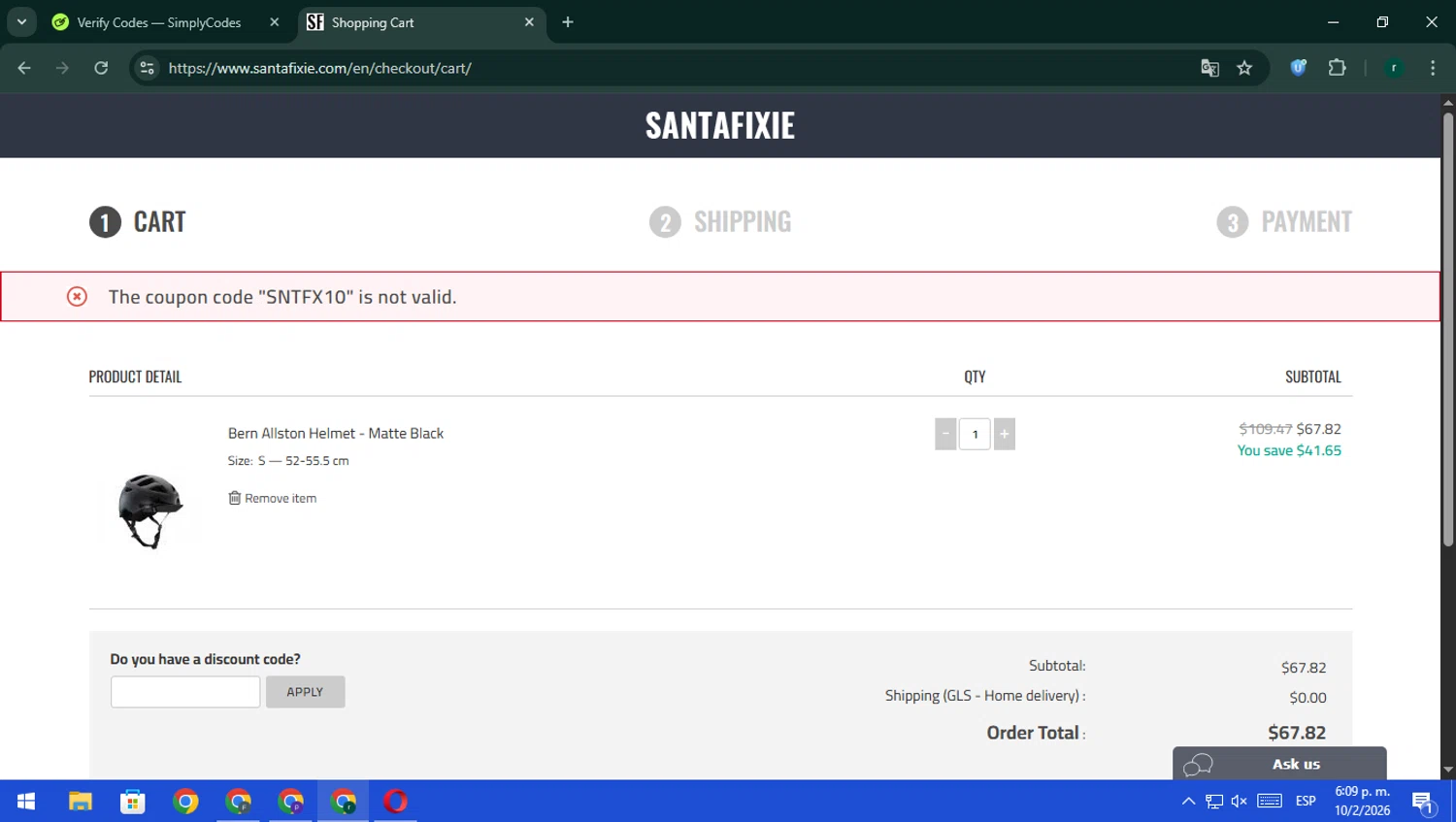Screen dimensions: 1456x822
Task: Go to the Cart step
Action: point(138,221)
